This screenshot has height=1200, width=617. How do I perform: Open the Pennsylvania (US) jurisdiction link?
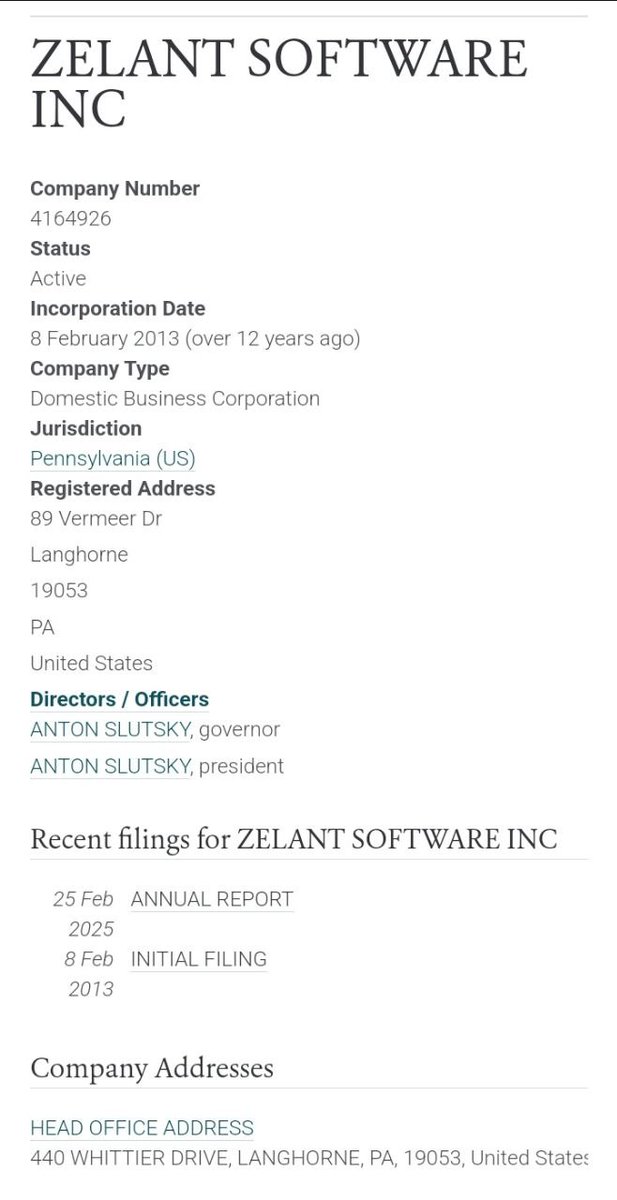[112, 459]
